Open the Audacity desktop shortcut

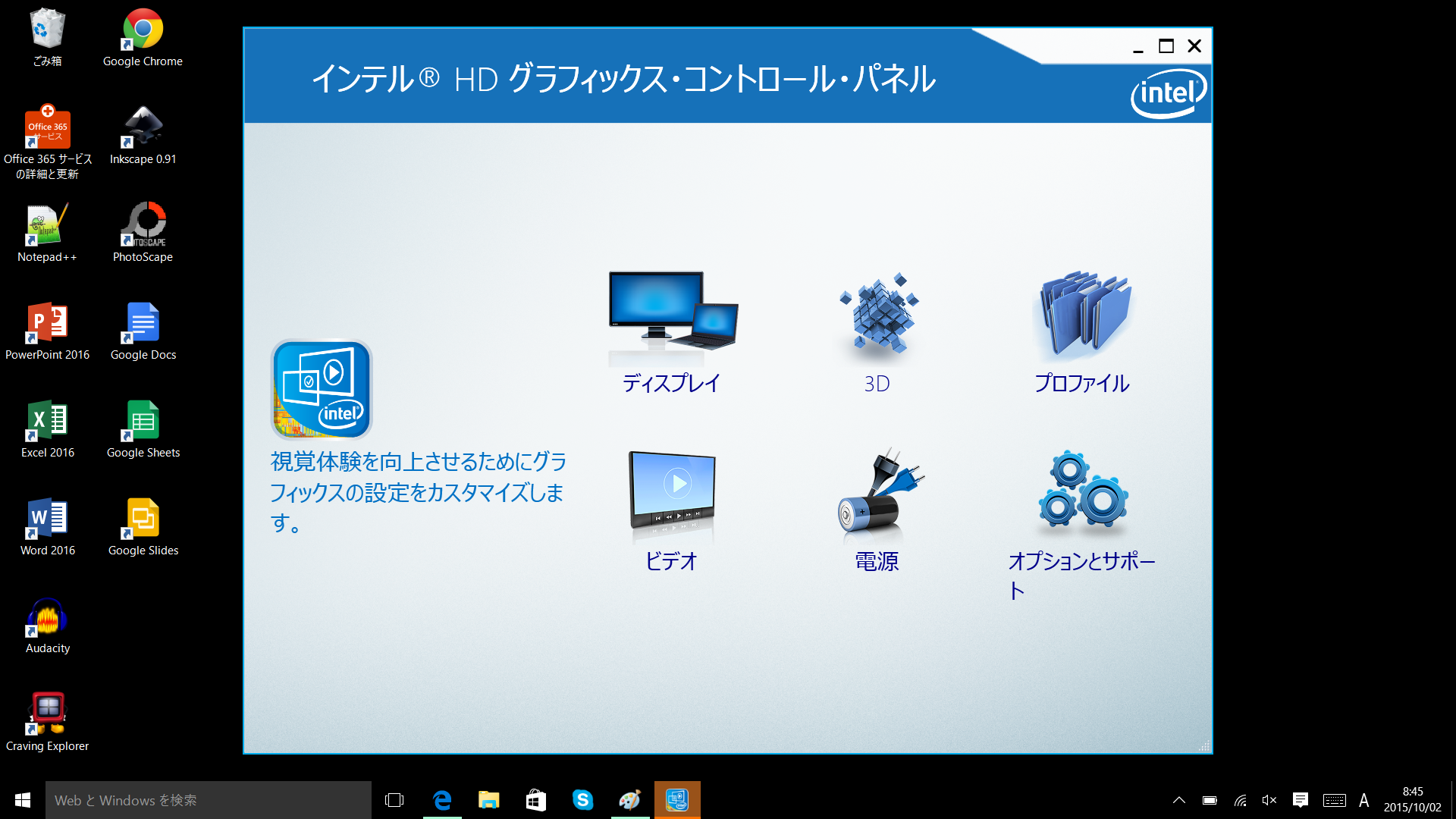(48, 618)
